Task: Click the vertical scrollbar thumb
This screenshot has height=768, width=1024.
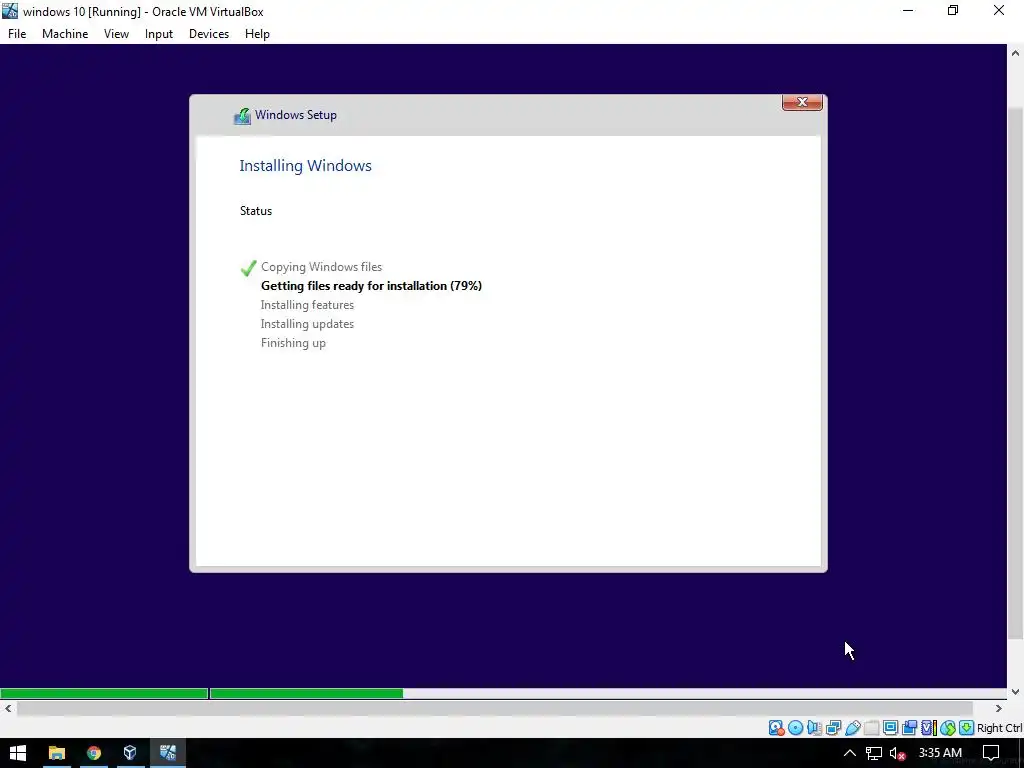Action: coord(1015,374)
